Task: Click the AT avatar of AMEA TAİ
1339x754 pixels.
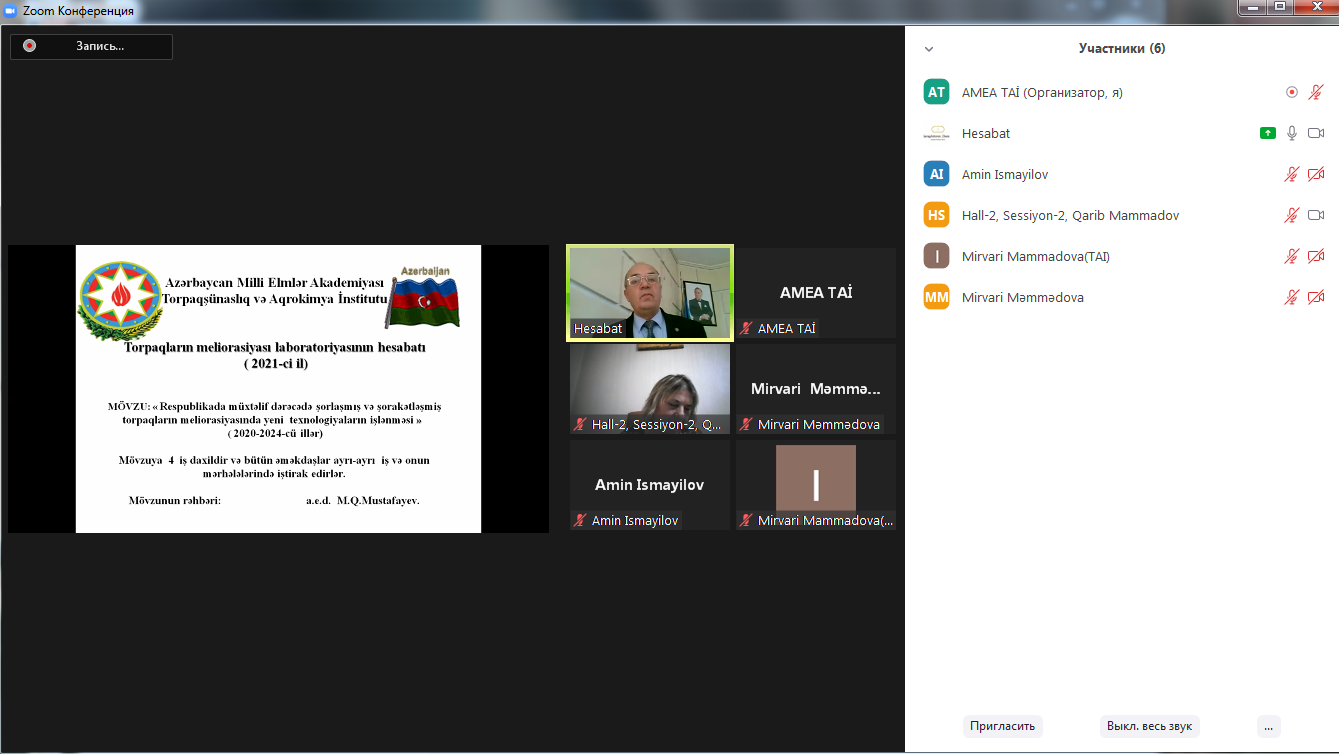Action: 936,92
